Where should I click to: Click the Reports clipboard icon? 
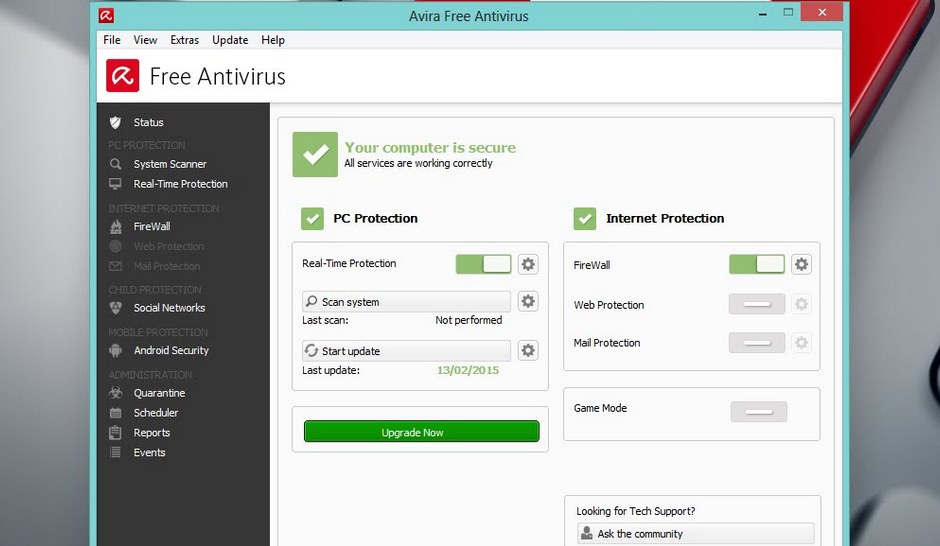point(116,433)
